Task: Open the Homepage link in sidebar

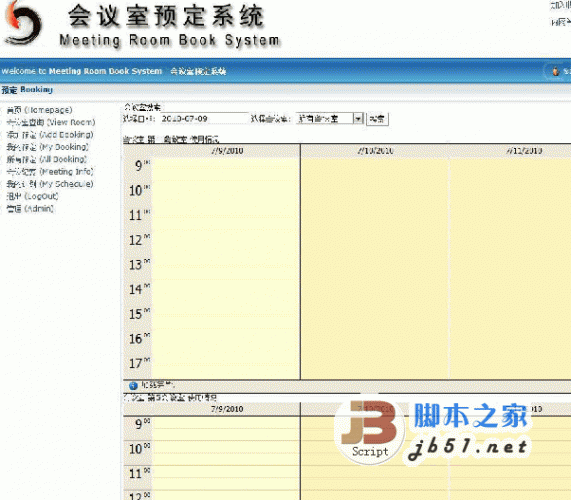Action: [x=39, y=110]
